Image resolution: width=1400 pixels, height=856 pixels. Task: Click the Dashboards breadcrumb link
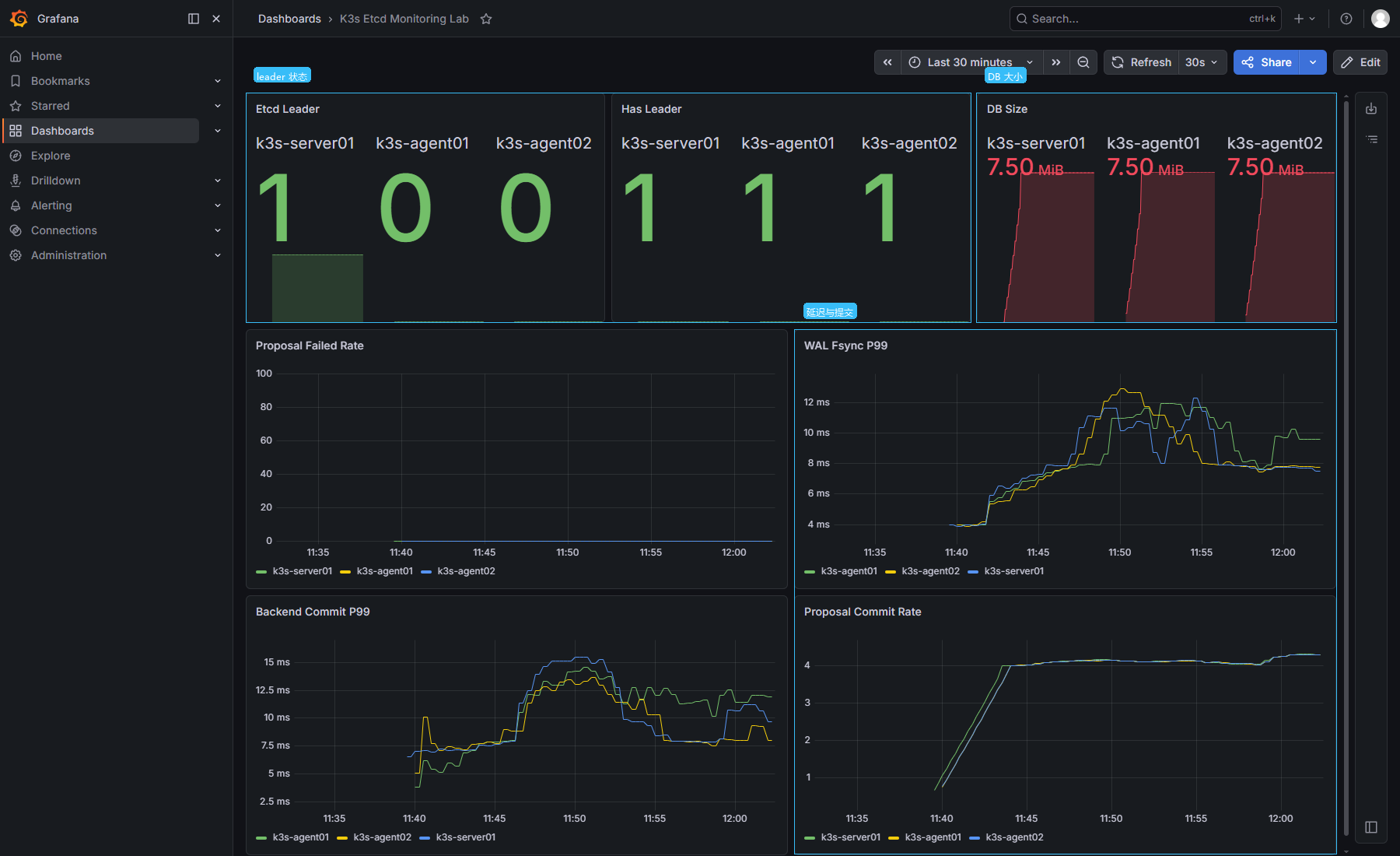coord(289,19)
